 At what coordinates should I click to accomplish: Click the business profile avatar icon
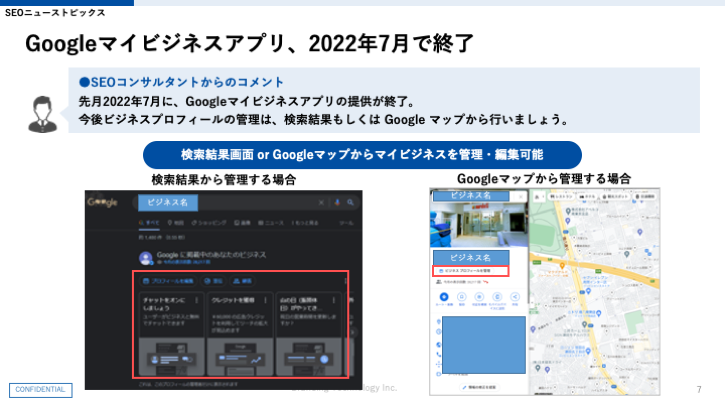click(146, 258)
